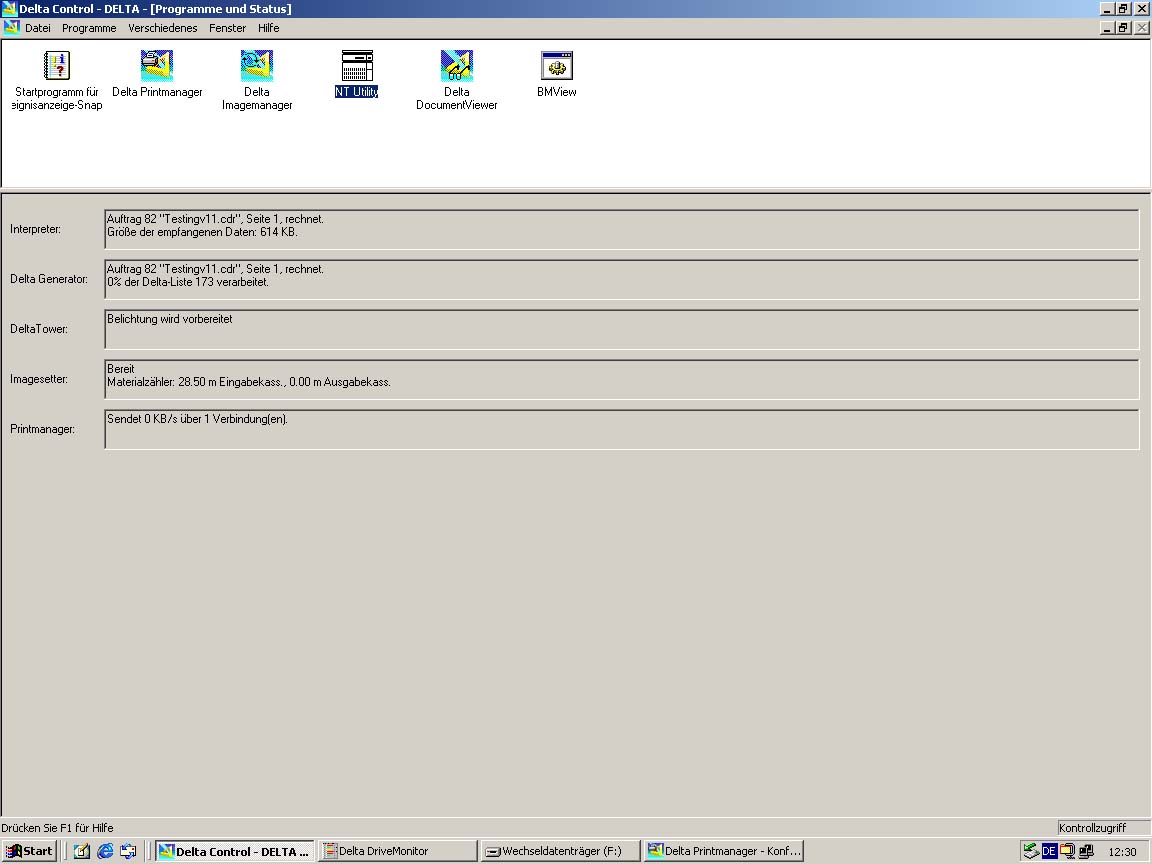1152x864 pixels.
Task: Click '0% der Delta-Liste 173 verarbeitet' line
Action: [188, 282]
